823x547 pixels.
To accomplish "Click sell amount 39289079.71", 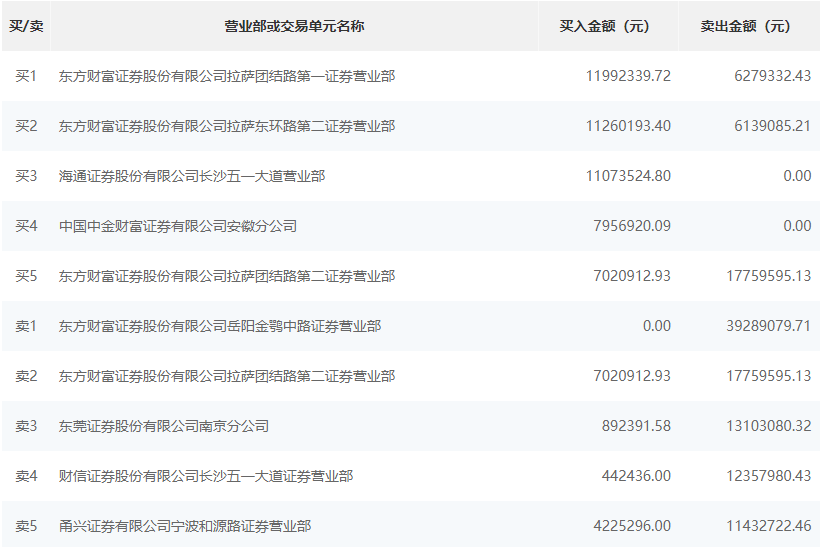I will [769, 326].
